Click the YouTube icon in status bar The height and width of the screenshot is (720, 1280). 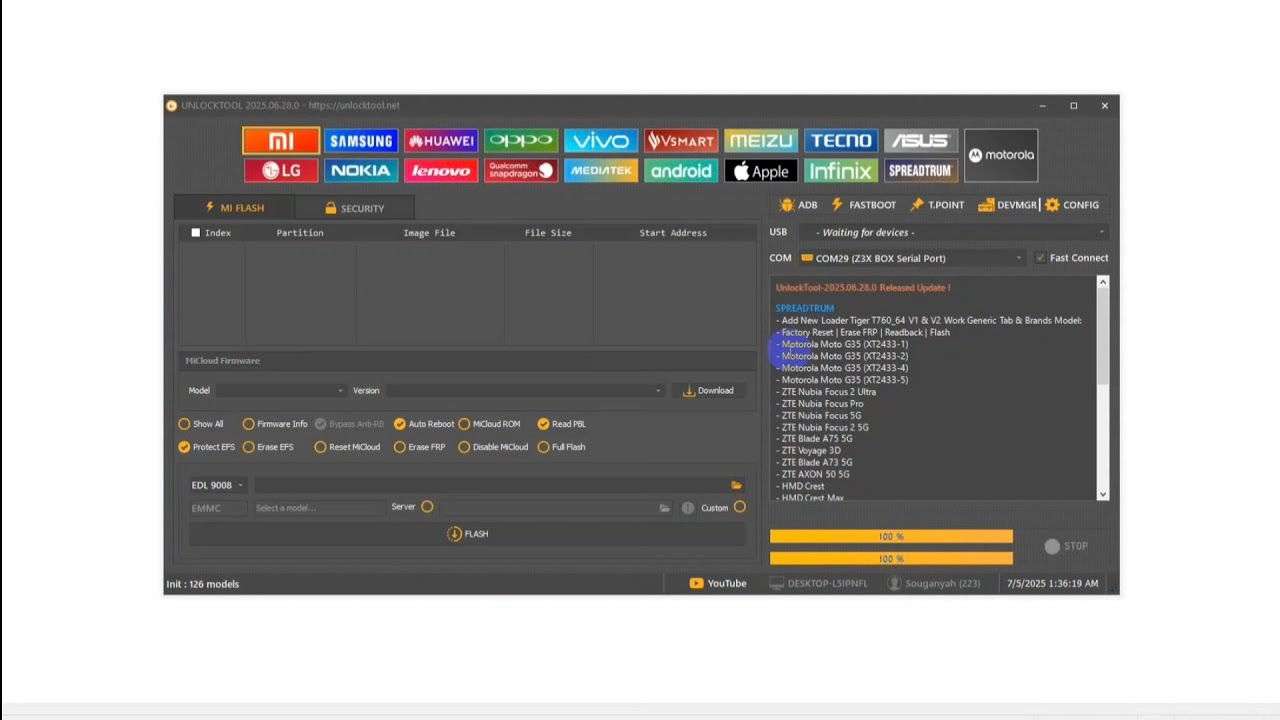[x=696, y=583]
